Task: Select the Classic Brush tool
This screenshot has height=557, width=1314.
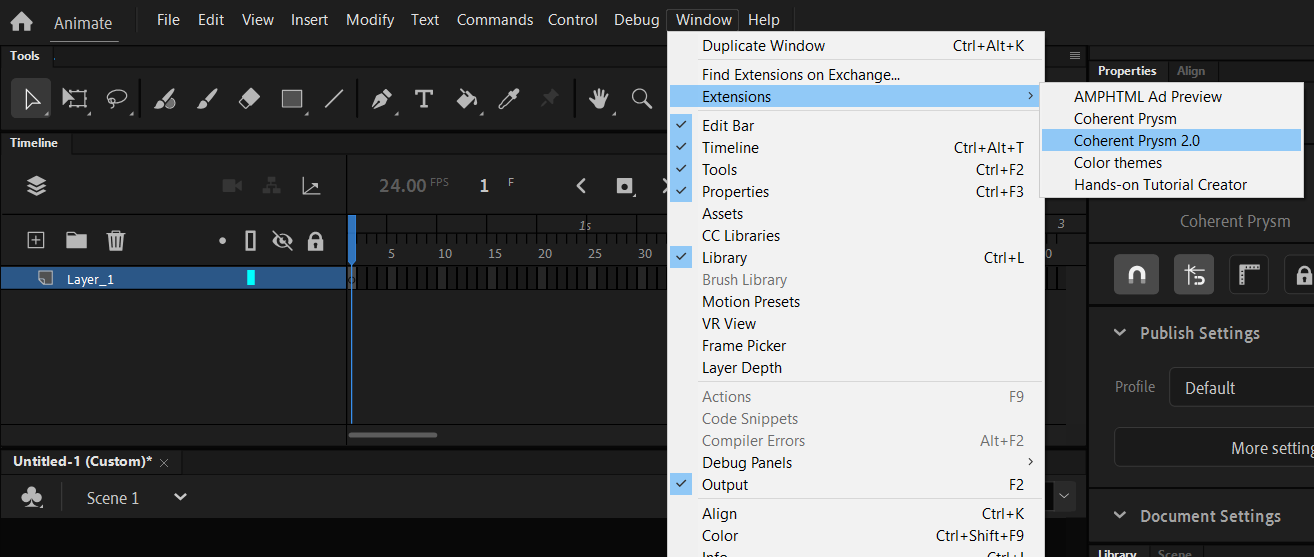Action: (207, 98)
